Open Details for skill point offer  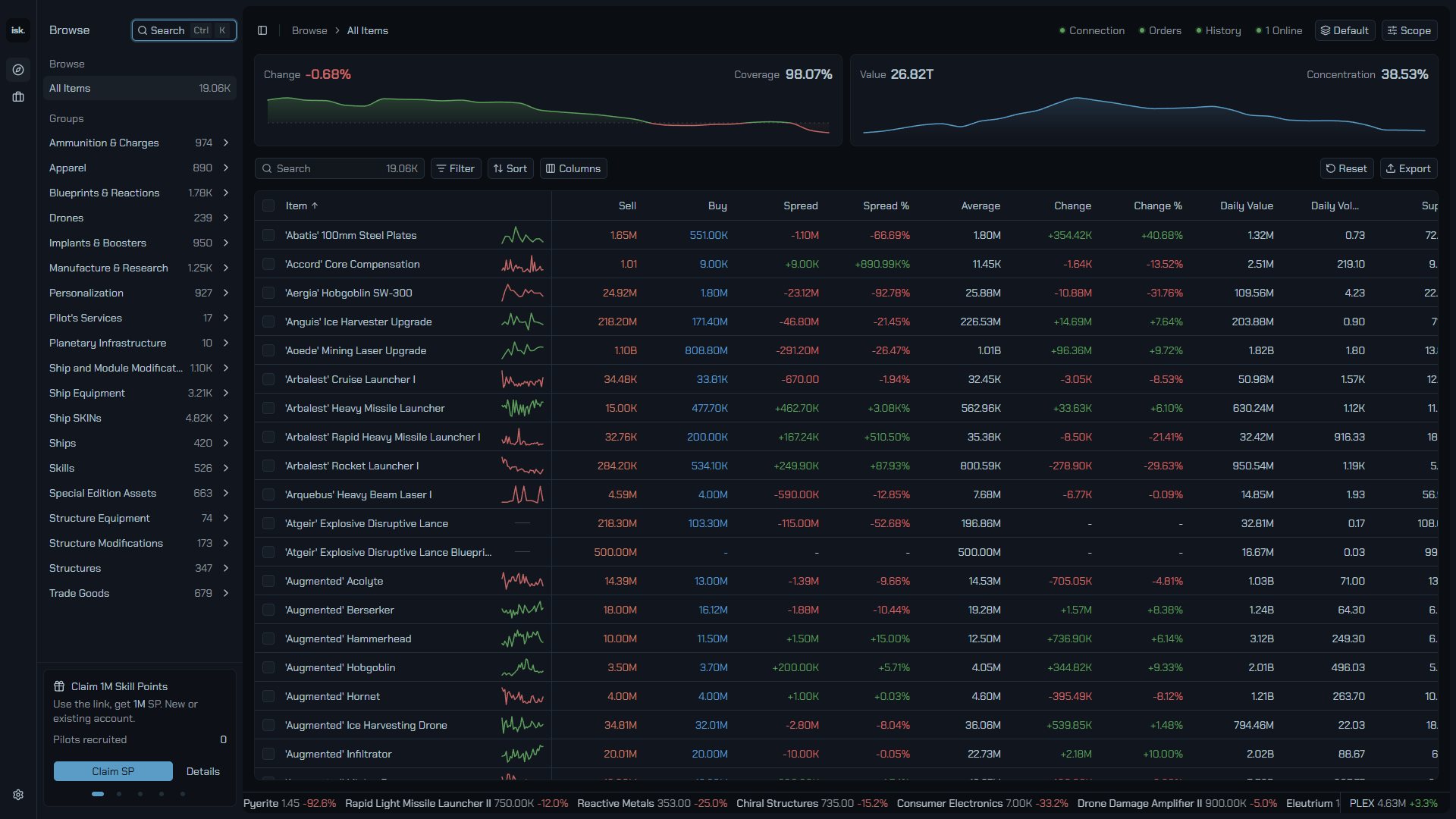203,771
